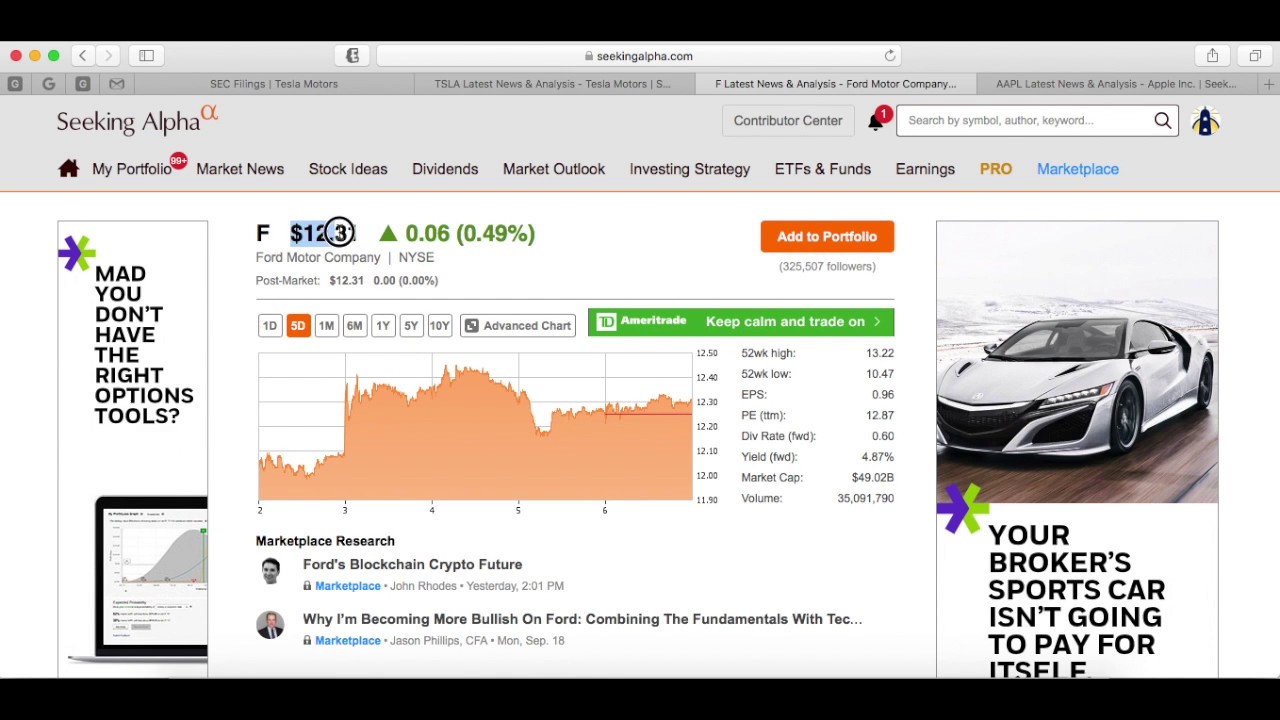Select the 5Y chart range
1280x720 pixels.
[411, 326]
